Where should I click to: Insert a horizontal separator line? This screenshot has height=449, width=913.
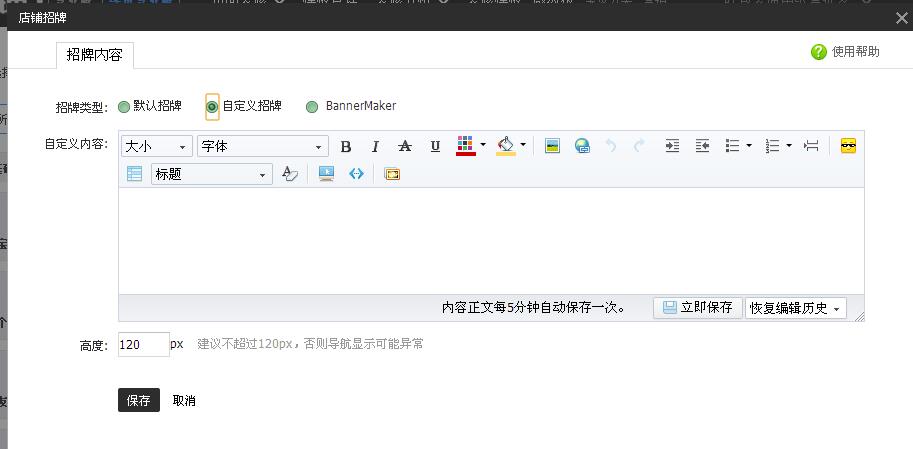(811, 146)
